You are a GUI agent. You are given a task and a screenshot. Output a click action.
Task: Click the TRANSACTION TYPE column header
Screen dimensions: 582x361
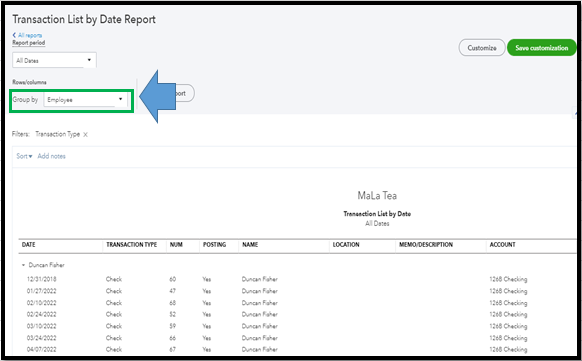131,245
